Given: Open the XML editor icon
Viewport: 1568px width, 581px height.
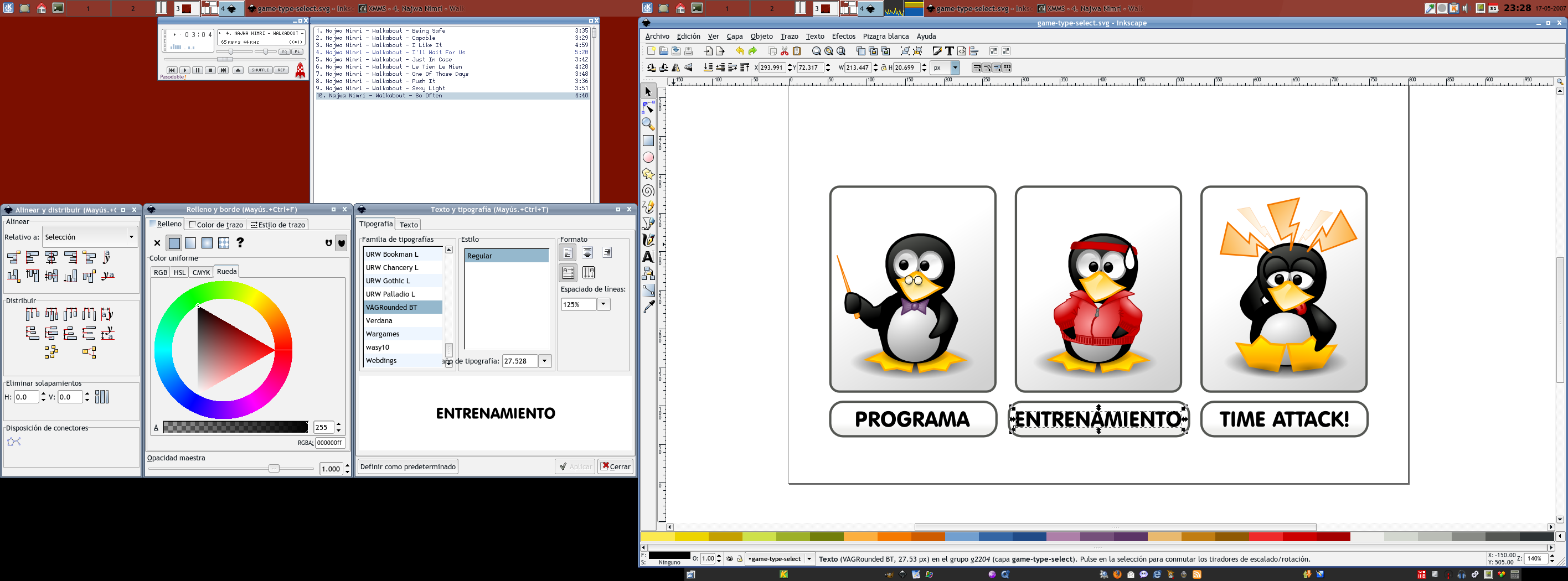Looking at the screenshot, I should 962,51.
